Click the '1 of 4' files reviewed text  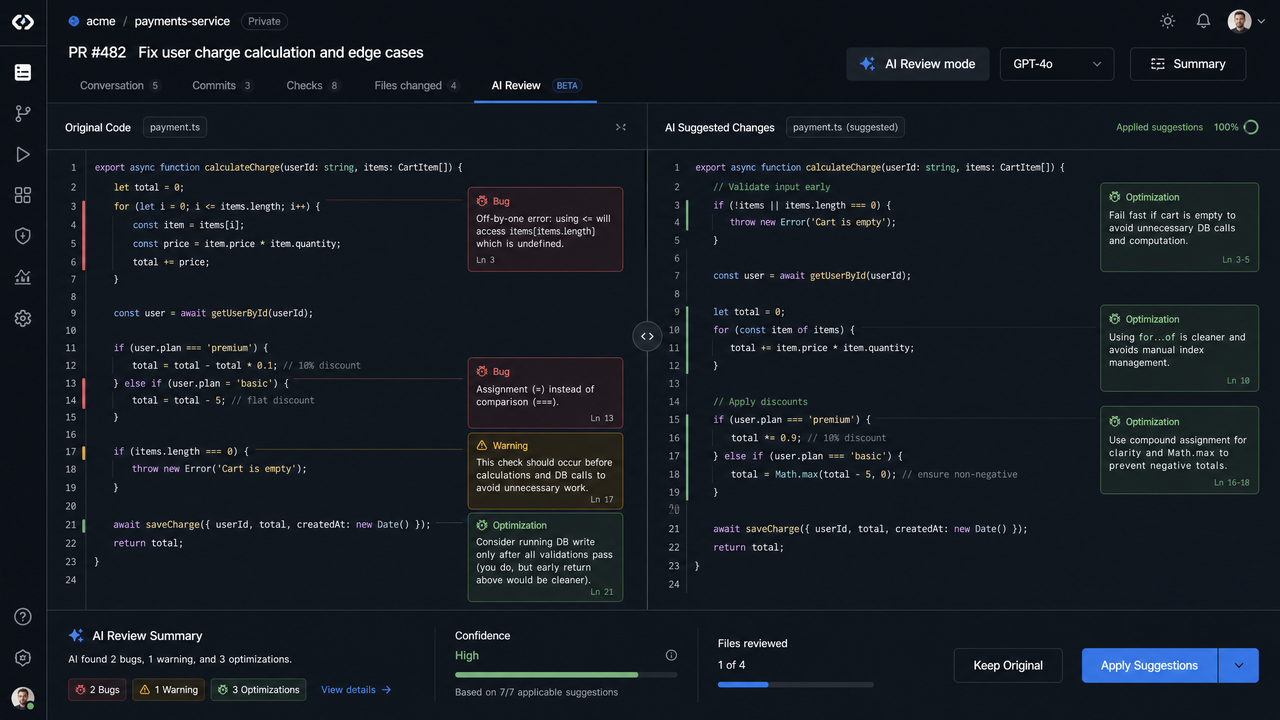click(x=731, y=665)
